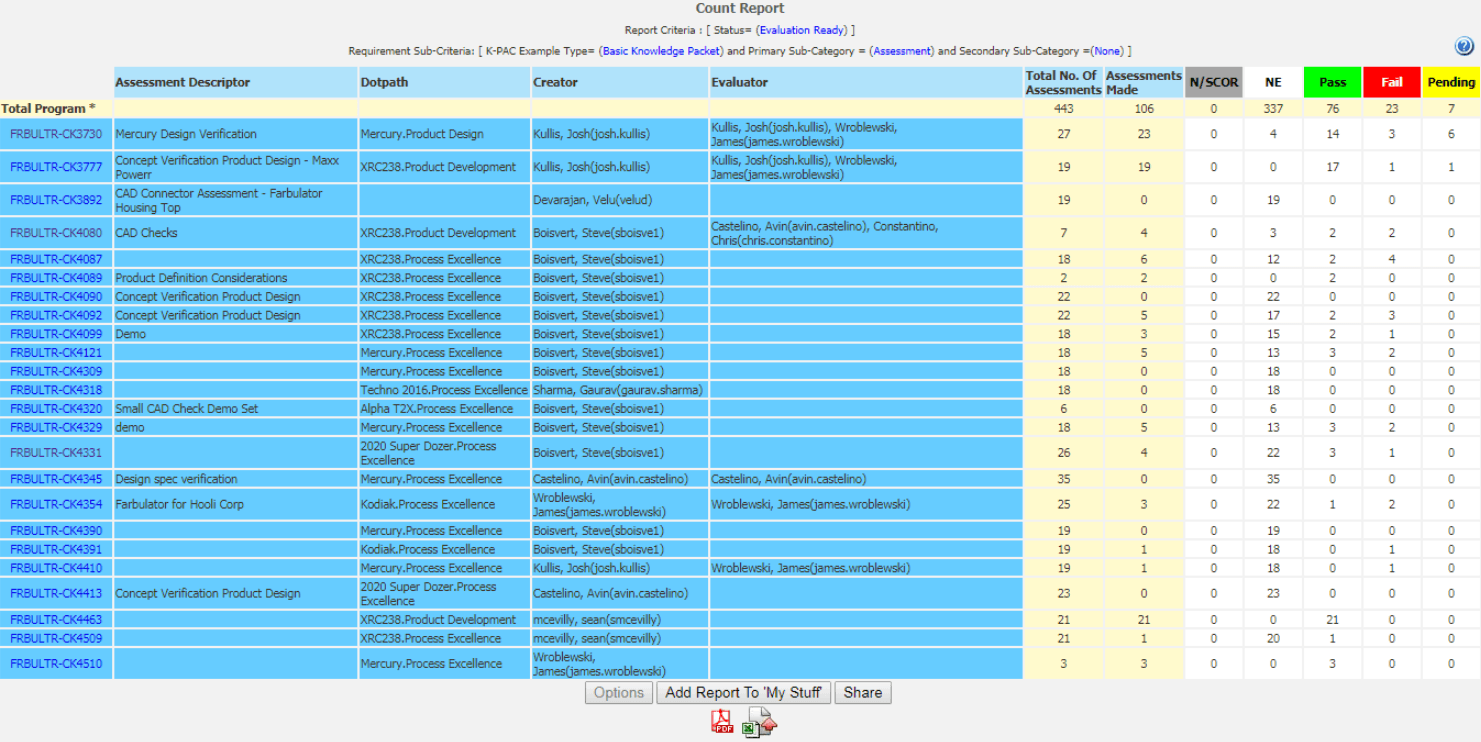The height and width of the screenshot is (742, 1481).
Task: Click the Total Program * row label
Action: (x=49, y=108)
